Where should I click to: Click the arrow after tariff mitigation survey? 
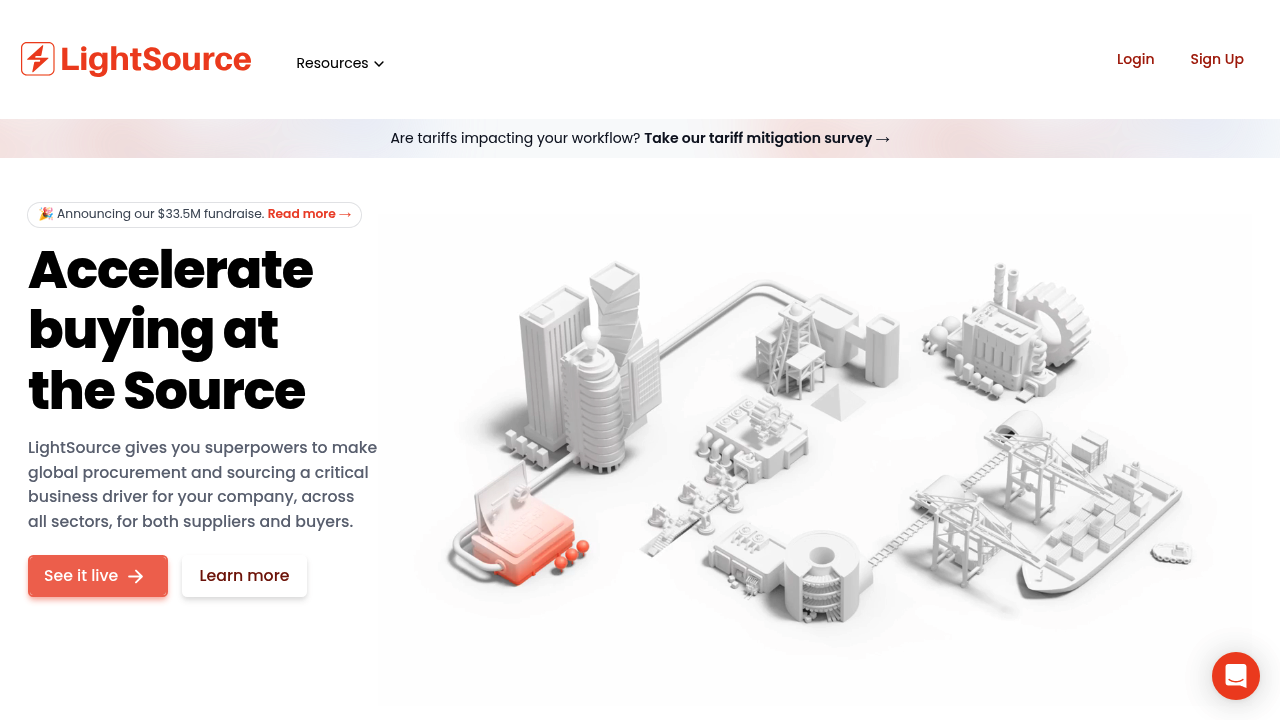tap(883, 139)
